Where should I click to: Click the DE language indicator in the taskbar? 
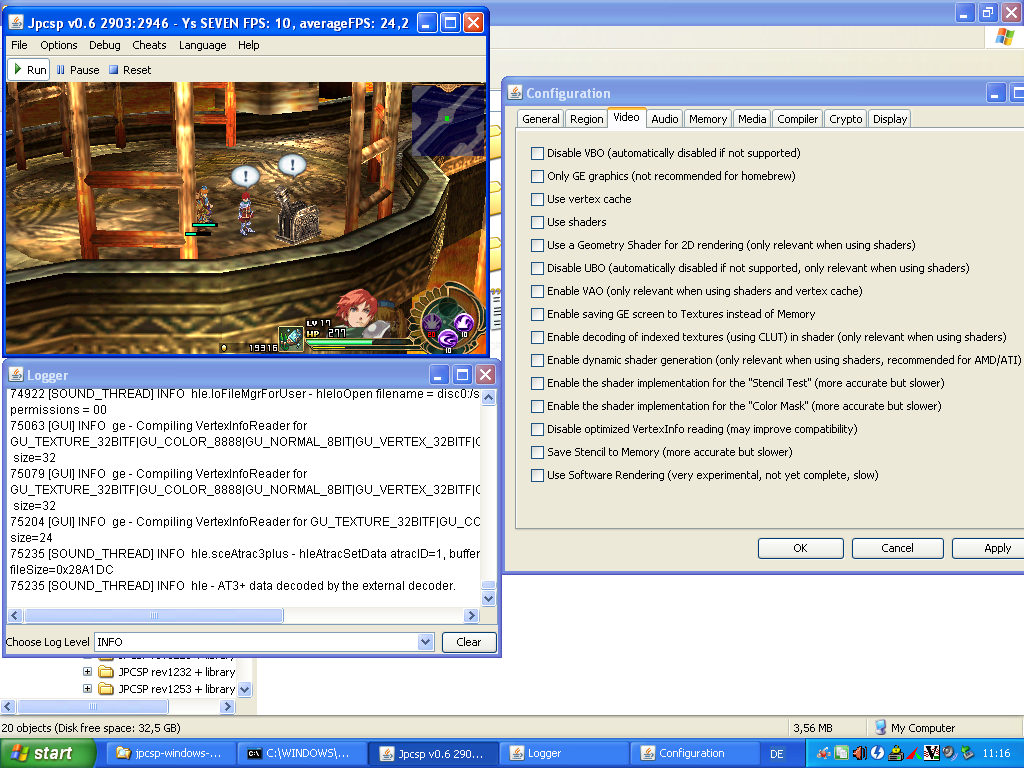(x=777, y=753)
